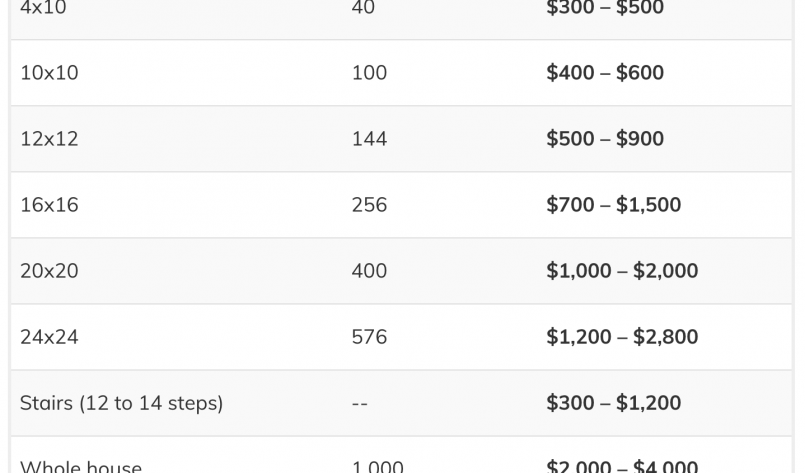805x473 pixels.
Task: Click the 256 square feet value
Action: pyautogui.click(x=369, y=205)
